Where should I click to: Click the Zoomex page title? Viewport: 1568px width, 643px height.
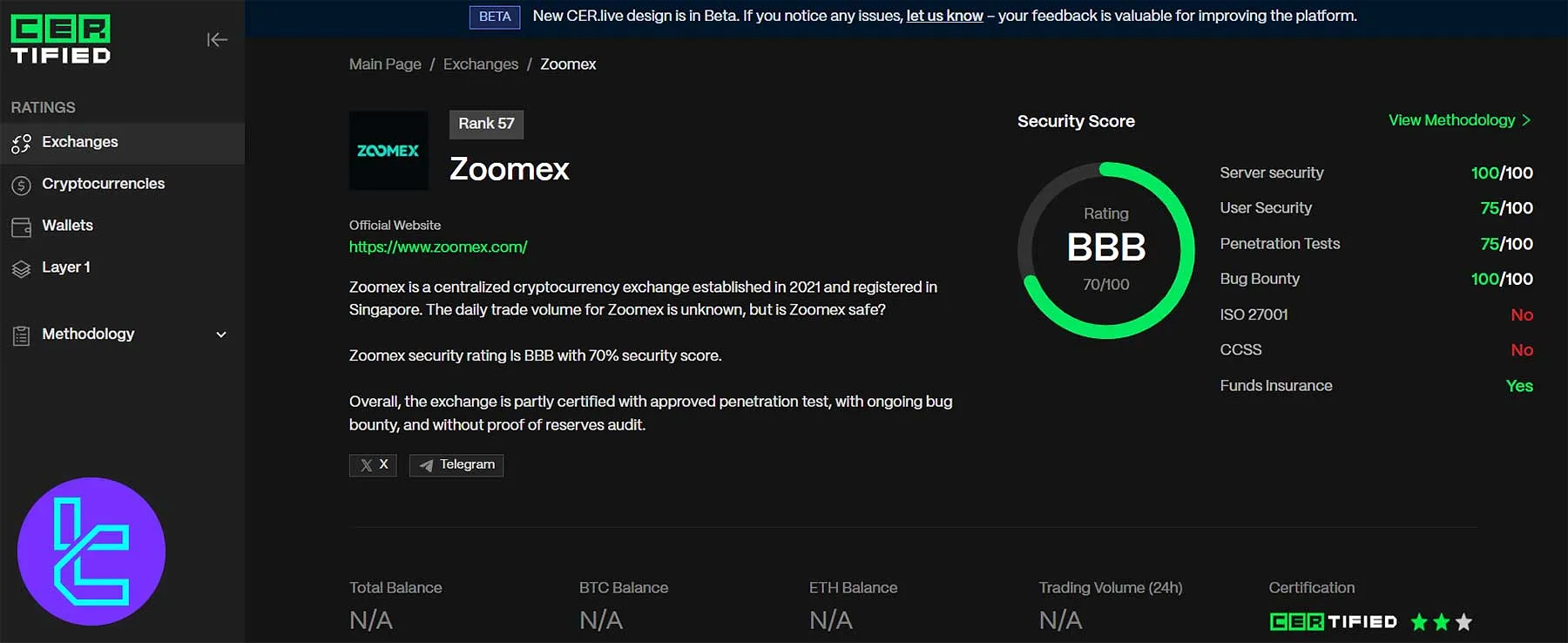[x=510, y=169]
